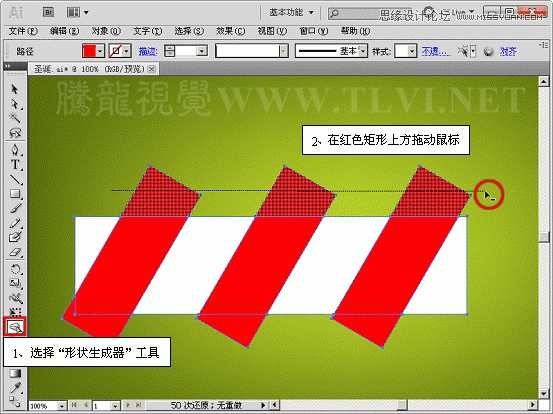Open the variable width profile dropdown
Screen dimensions: 553x414
click(284, 51)
